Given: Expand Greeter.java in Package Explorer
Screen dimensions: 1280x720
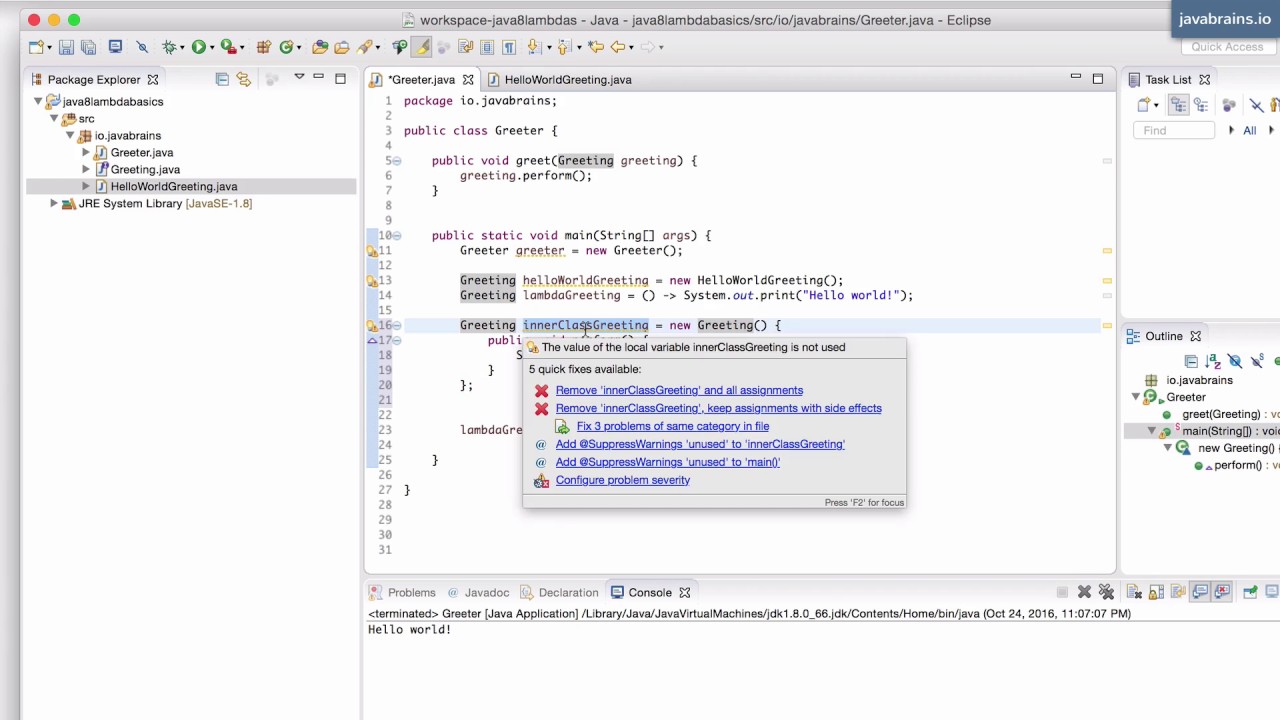Looking at the screenshot, I should 86,152.
